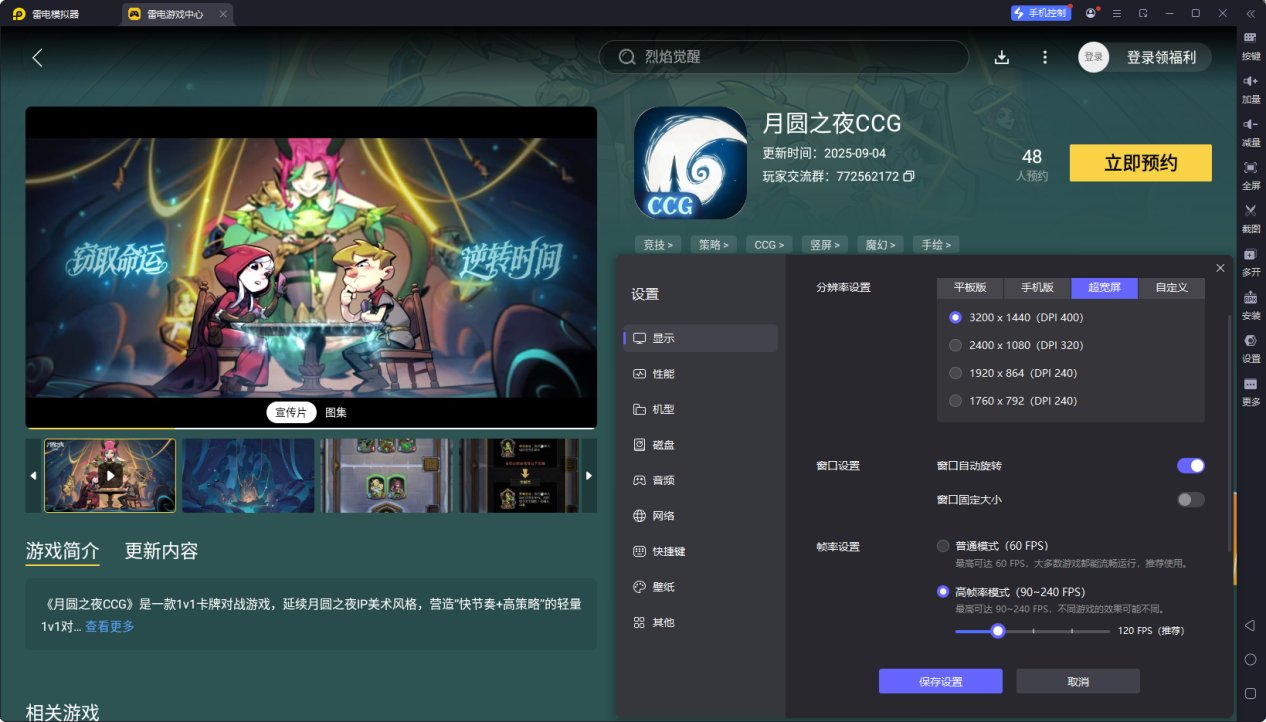The width and height of the screenshot is (1266, 722).
Task: Open 更多 tools in sidebar
Action: point(1250,391)
